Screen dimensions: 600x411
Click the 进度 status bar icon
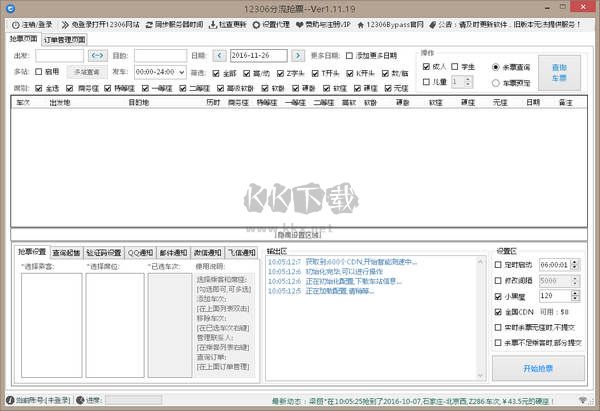pyautogui.click(x=80, y=400)
